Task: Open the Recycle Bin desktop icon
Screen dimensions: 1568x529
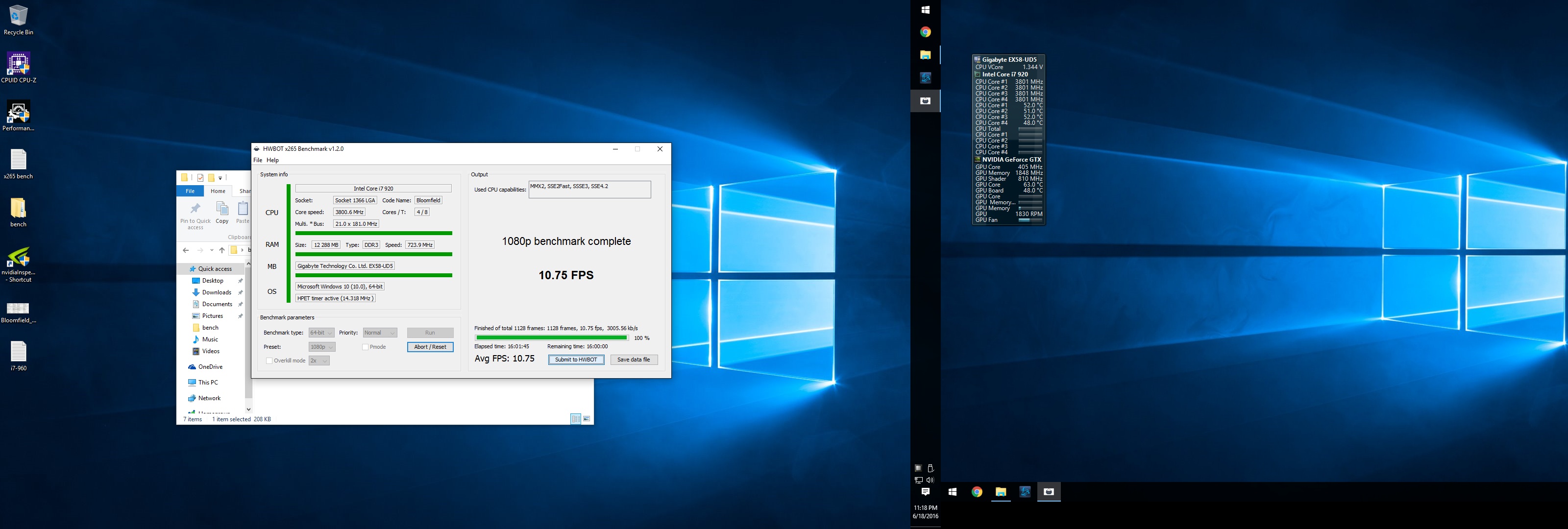Action: [x=18, y=20]
